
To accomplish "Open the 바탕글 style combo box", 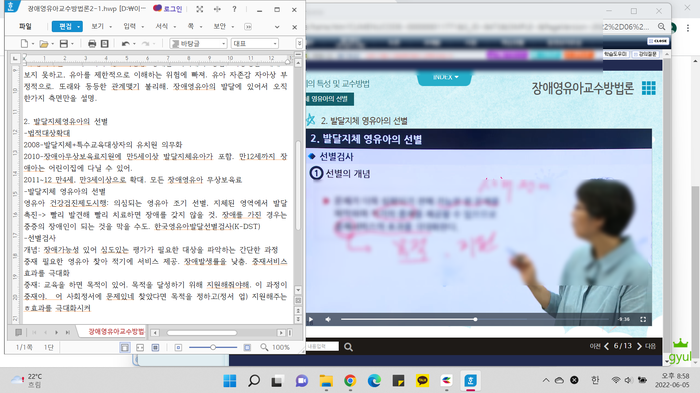I will coord(199,43).
